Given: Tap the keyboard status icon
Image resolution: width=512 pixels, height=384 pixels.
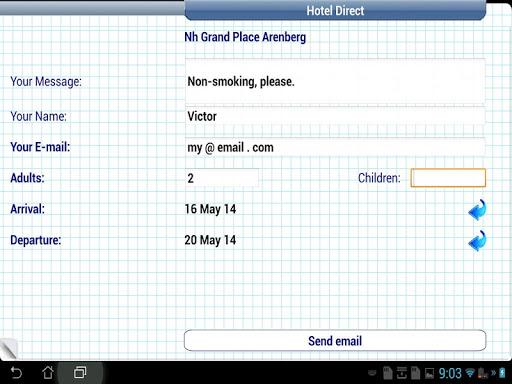Looking at the screenshot, I should (372, 373).
